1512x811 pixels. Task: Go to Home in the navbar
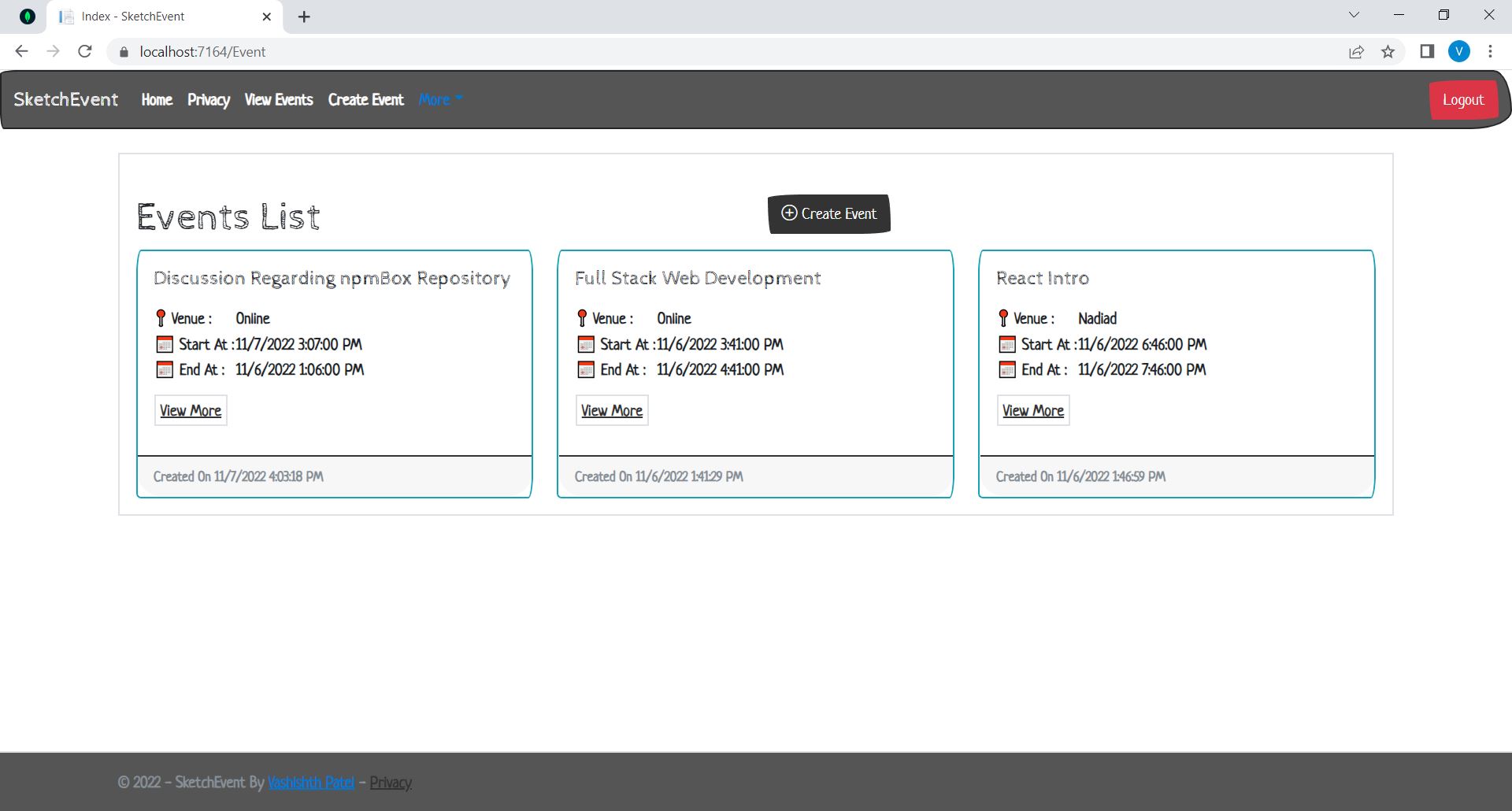click(157, 100)
